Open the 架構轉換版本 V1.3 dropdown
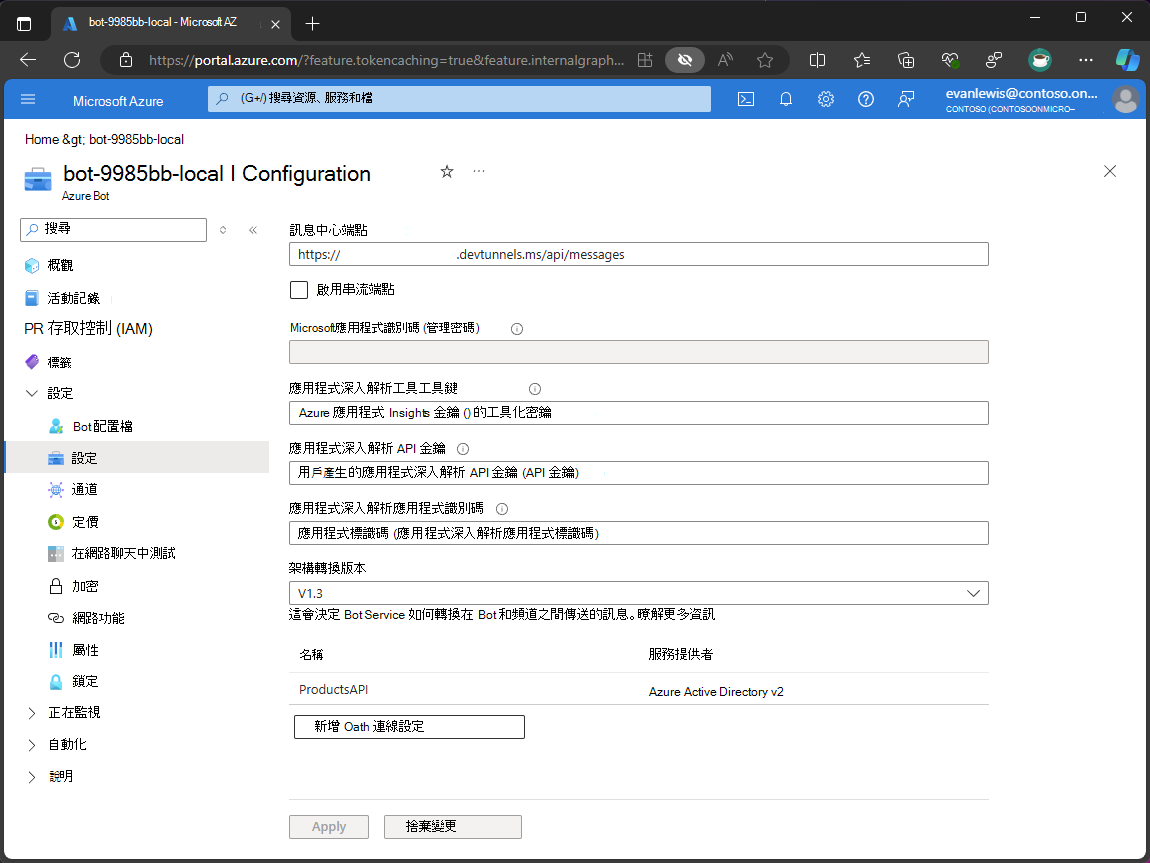Screen dimensions: 1150x863 click(x=638, y=593)
